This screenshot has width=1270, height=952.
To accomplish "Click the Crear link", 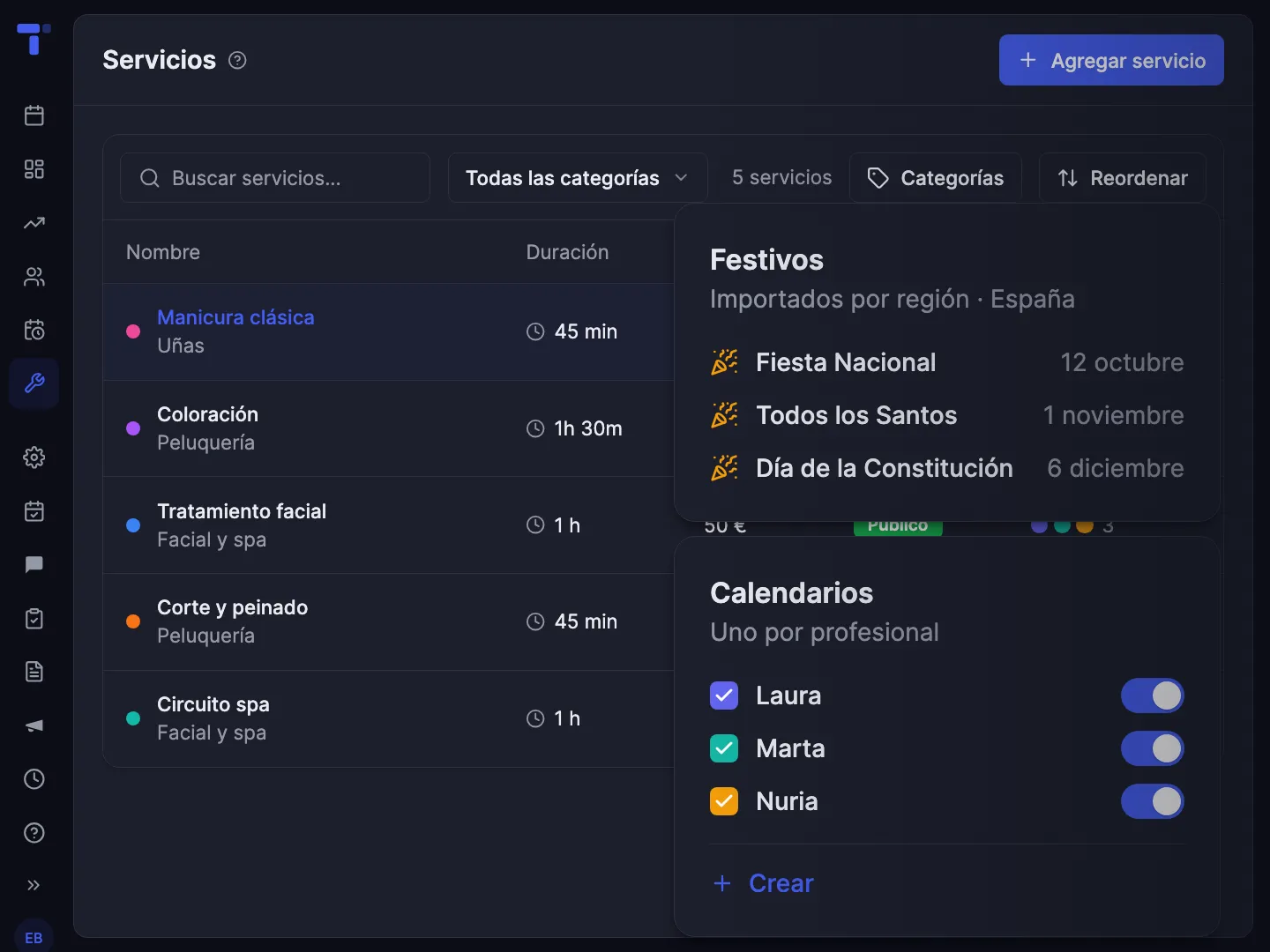I will [763, 883].
